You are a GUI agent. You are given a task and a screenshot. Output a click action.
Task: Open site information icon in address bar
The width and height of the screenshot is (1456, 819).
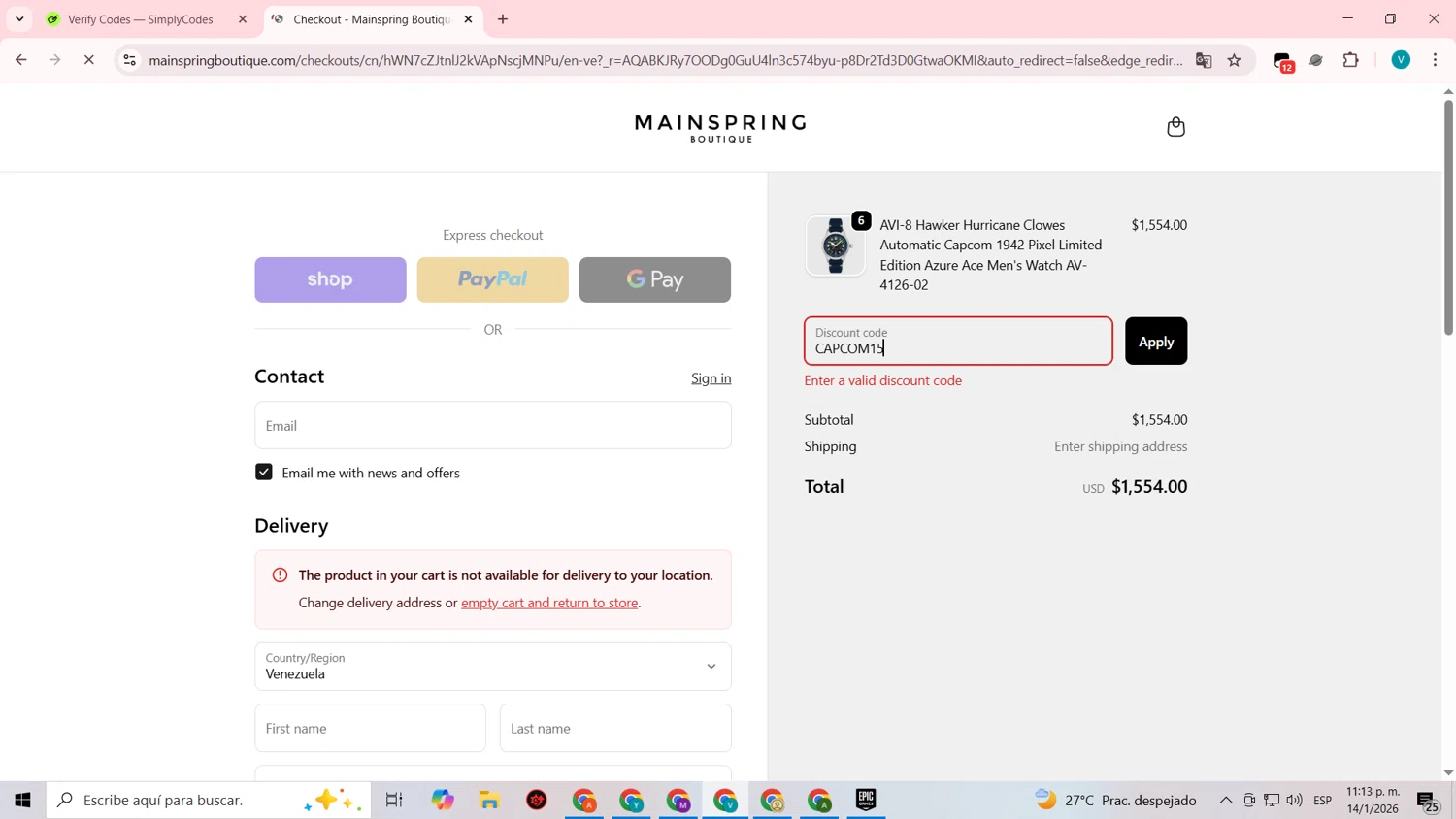129,60
